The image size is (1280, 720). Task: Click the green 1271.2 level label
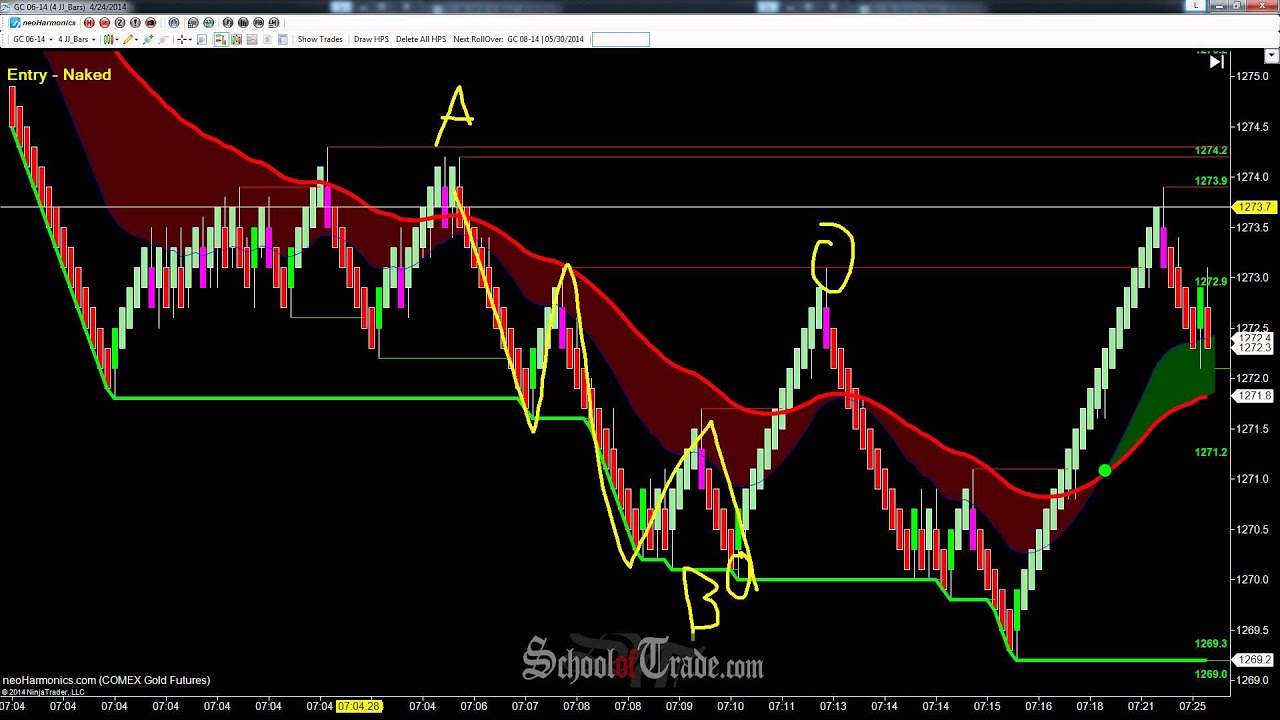[x=1210, y=453]
